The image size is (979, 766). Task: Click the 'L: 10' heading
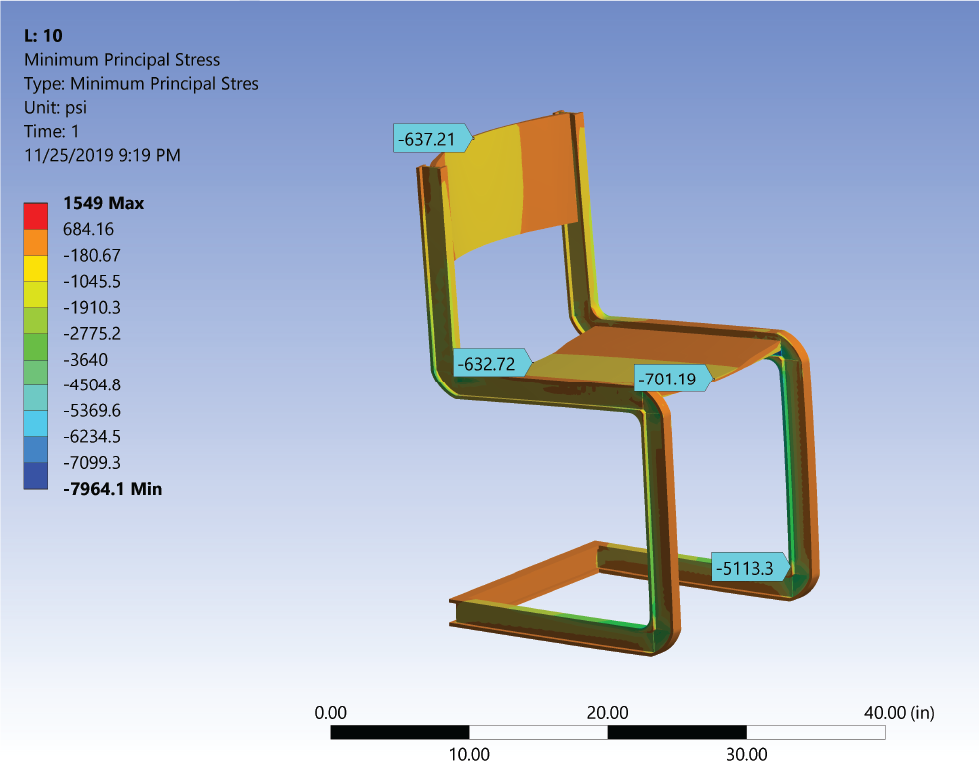(x=43, y=36)
